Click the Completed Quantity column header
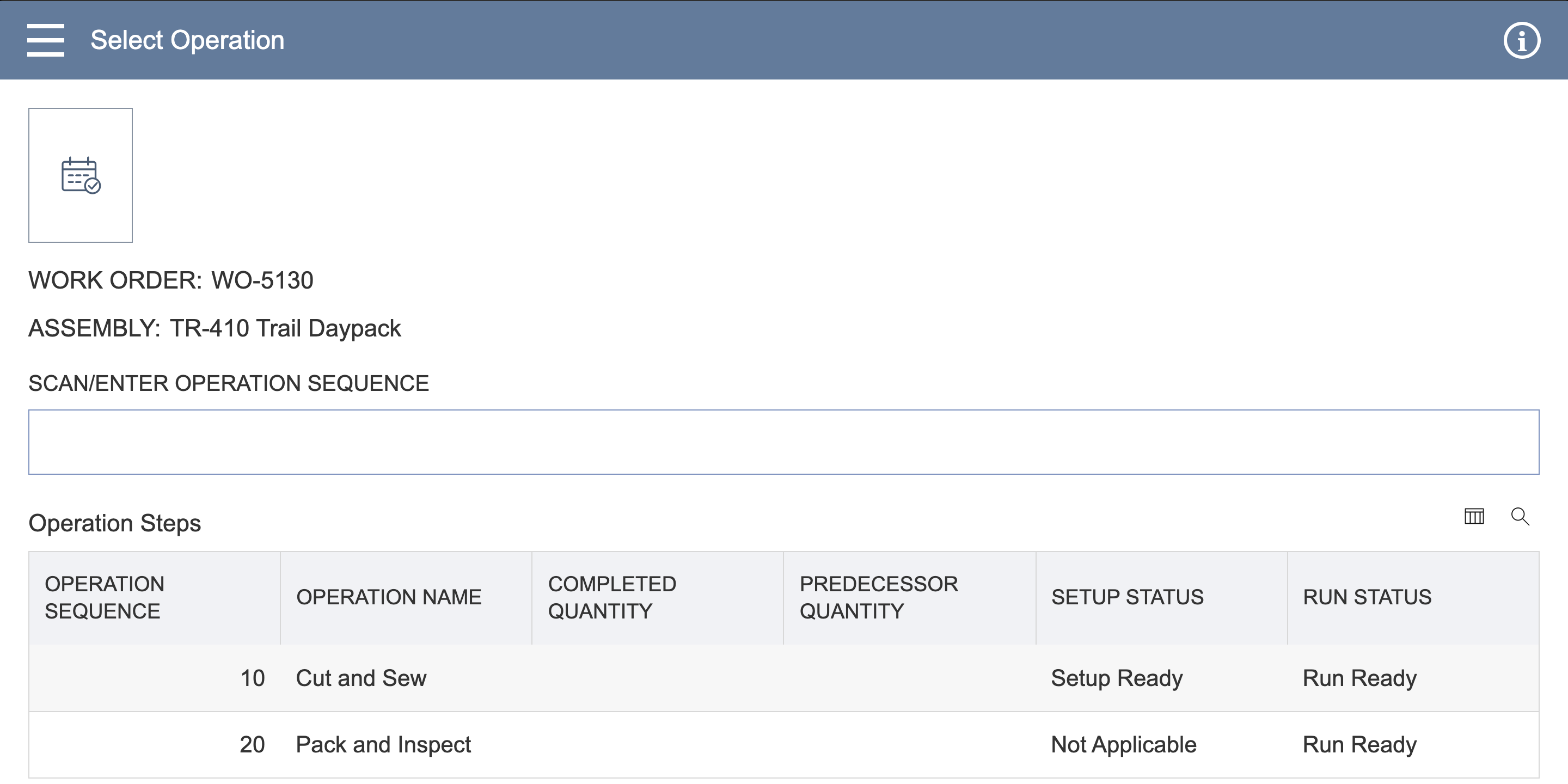 (x=657, y=598)
